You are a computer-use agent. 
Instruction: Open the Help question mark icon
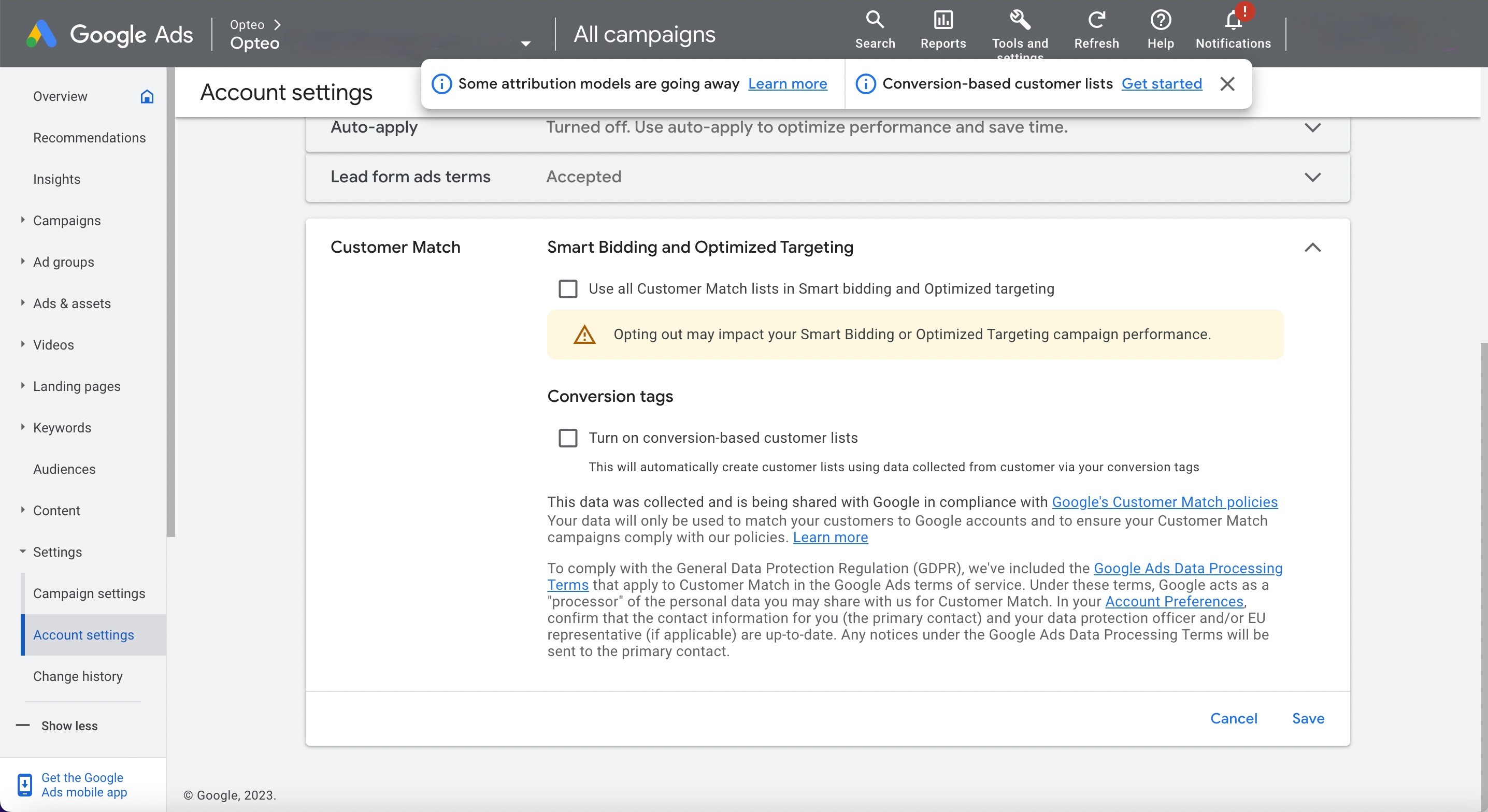point(1160,20)
